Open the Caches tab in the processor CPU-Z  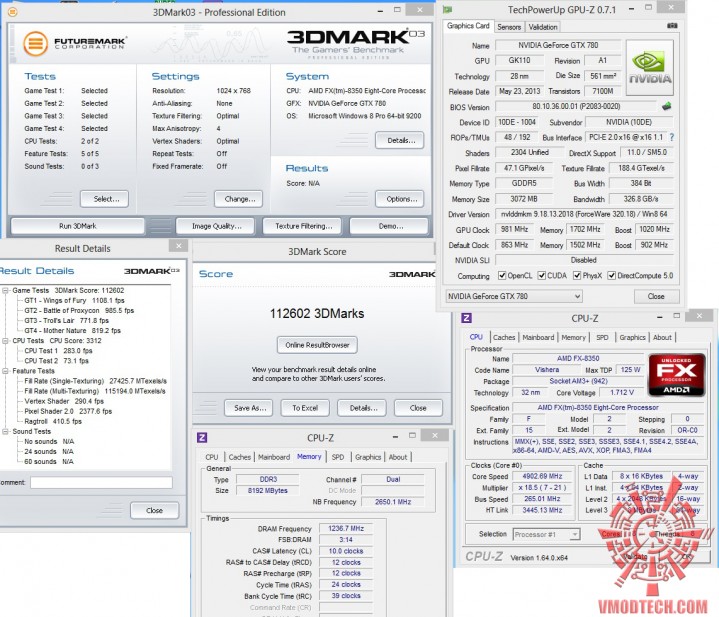[504, 337]
